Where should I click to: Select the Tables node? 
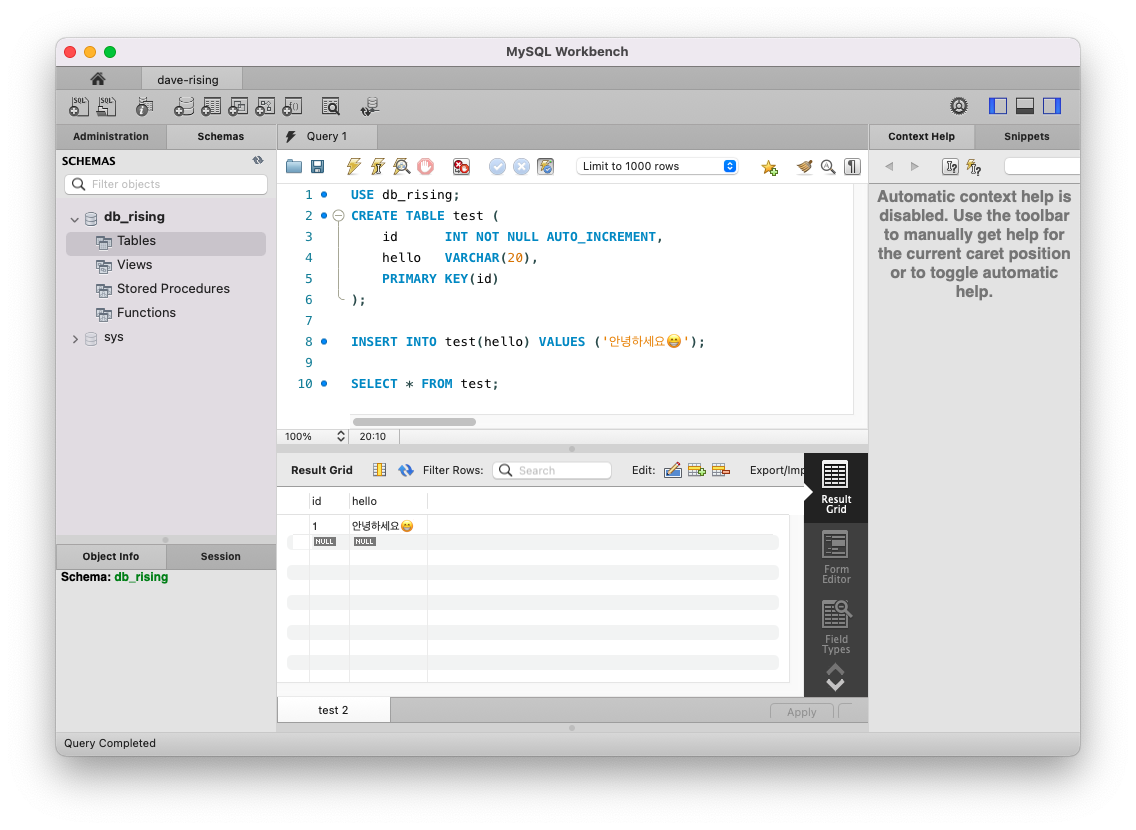166,241
